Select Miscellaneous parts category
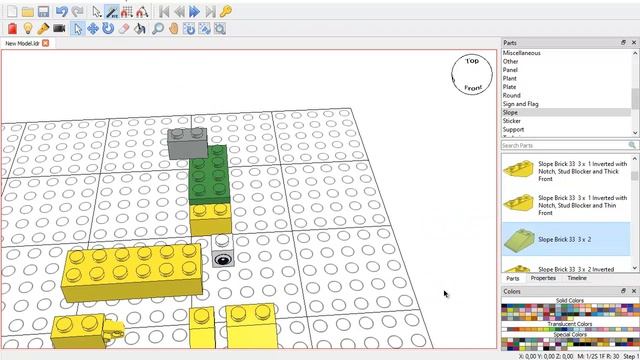Viewport: 640px width, 360px height. pyautogui.click(x=522, y=53)
